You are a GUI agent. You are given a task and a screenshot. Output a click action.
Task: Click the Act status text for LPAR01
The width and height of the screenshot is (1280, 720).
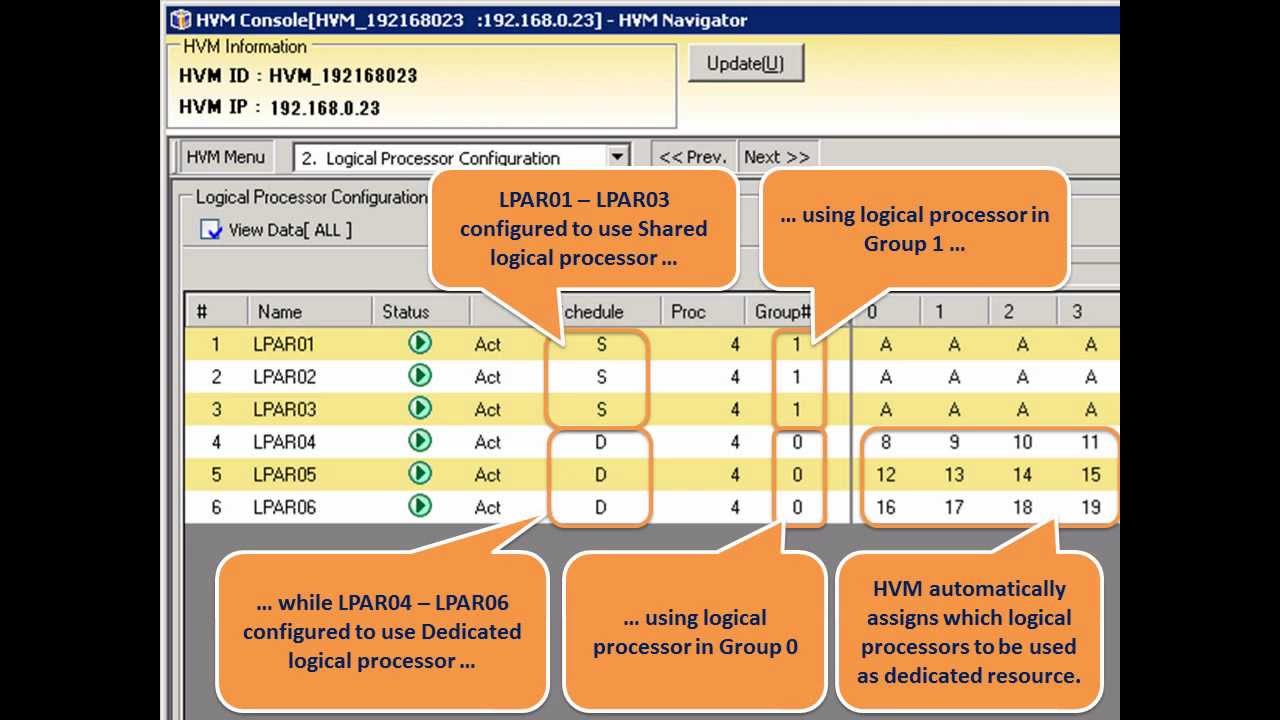pos(488,344)
